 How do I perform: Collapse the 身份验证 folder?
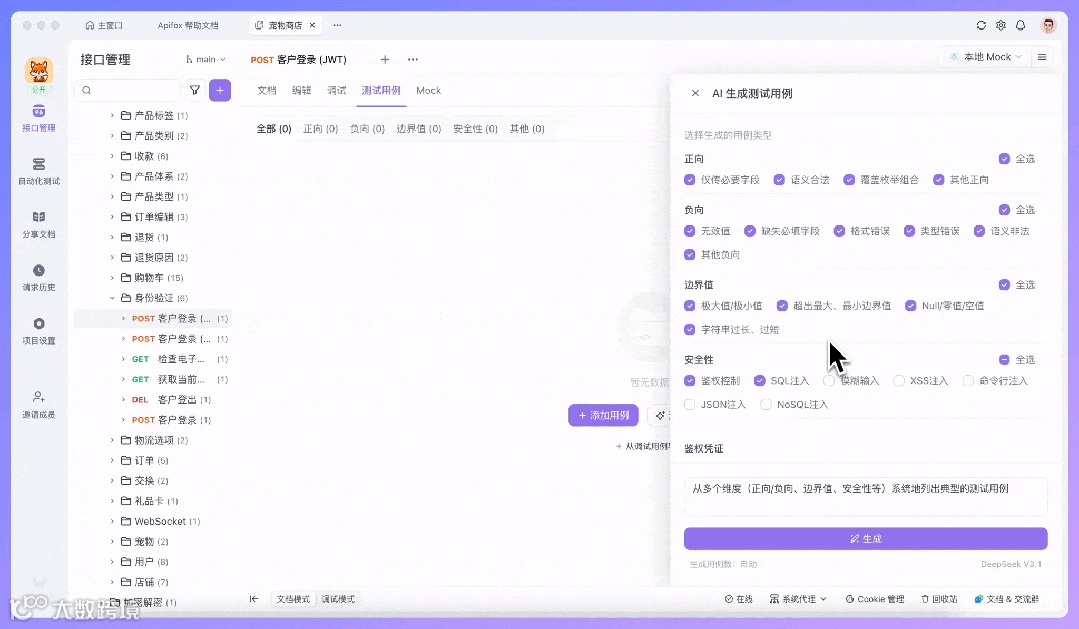point(112,298)
